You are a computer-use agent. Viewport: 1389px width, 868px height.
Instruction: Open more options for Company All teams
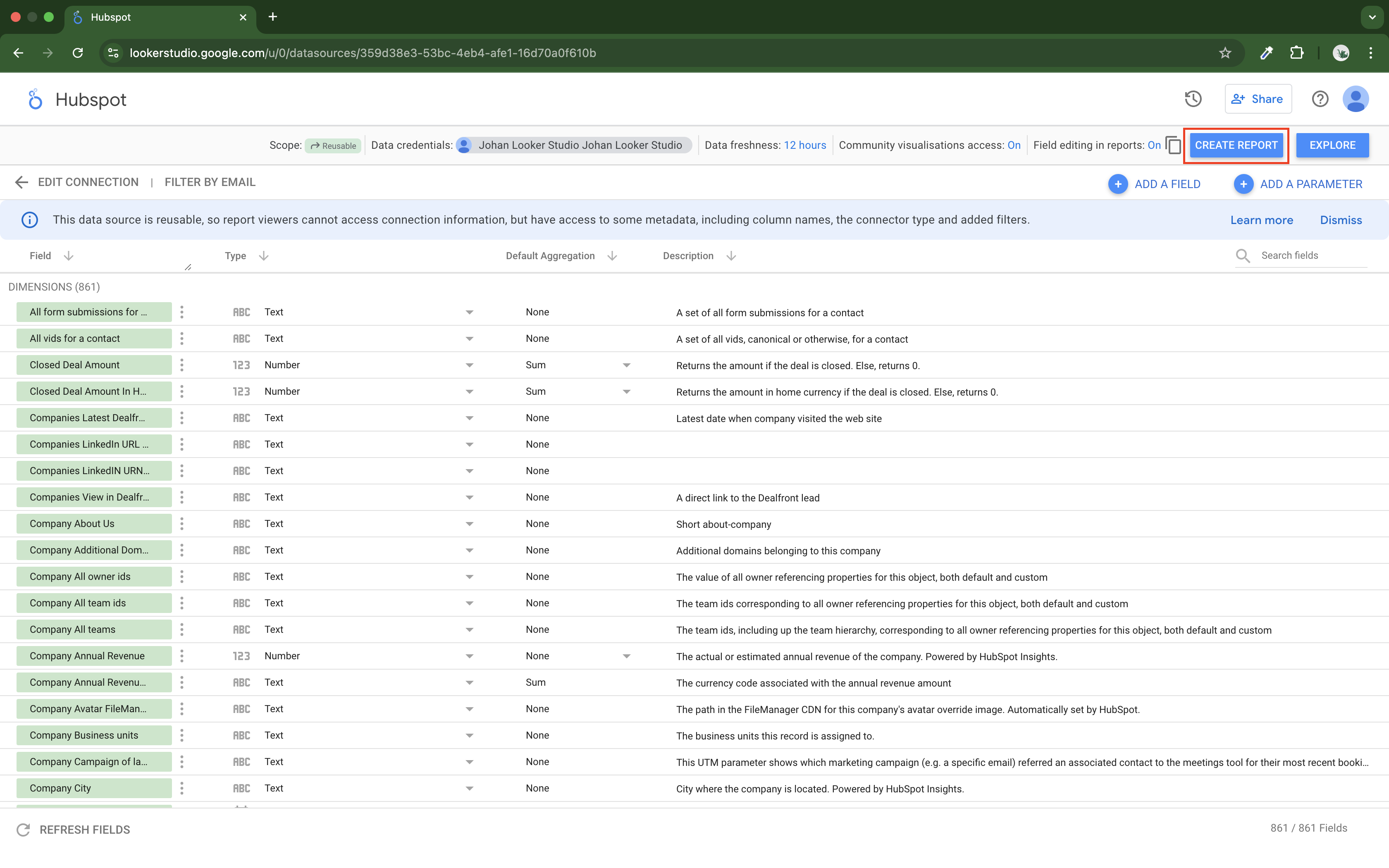point(182,629)
